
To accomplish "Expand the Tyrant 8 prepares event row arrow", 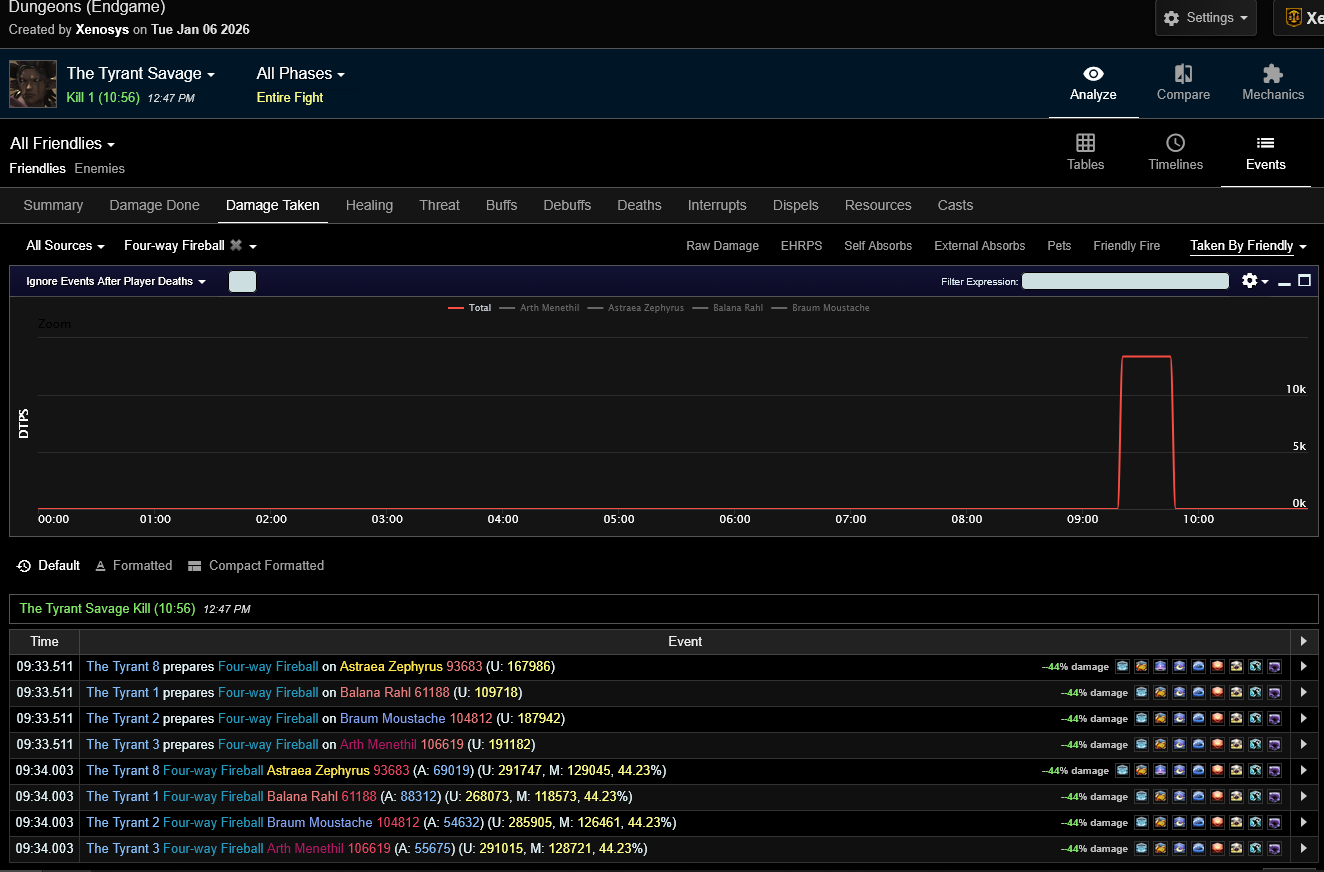I will point(1303,667).
